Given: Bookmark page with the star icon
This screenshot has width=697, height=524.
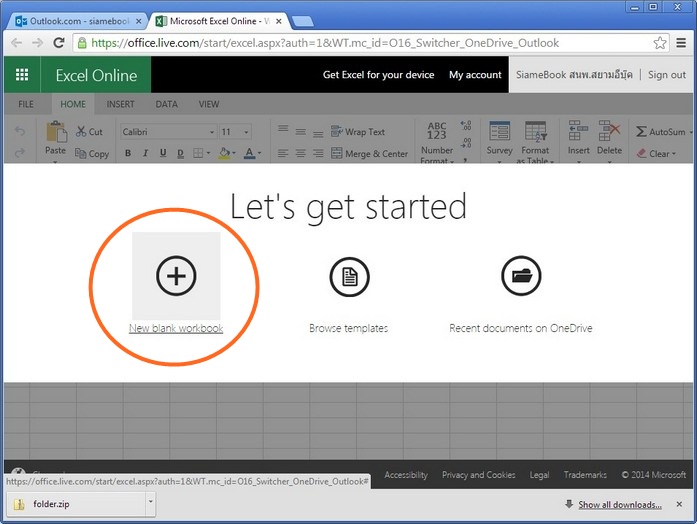Looking at the screenshot, I should coord(659,43).
